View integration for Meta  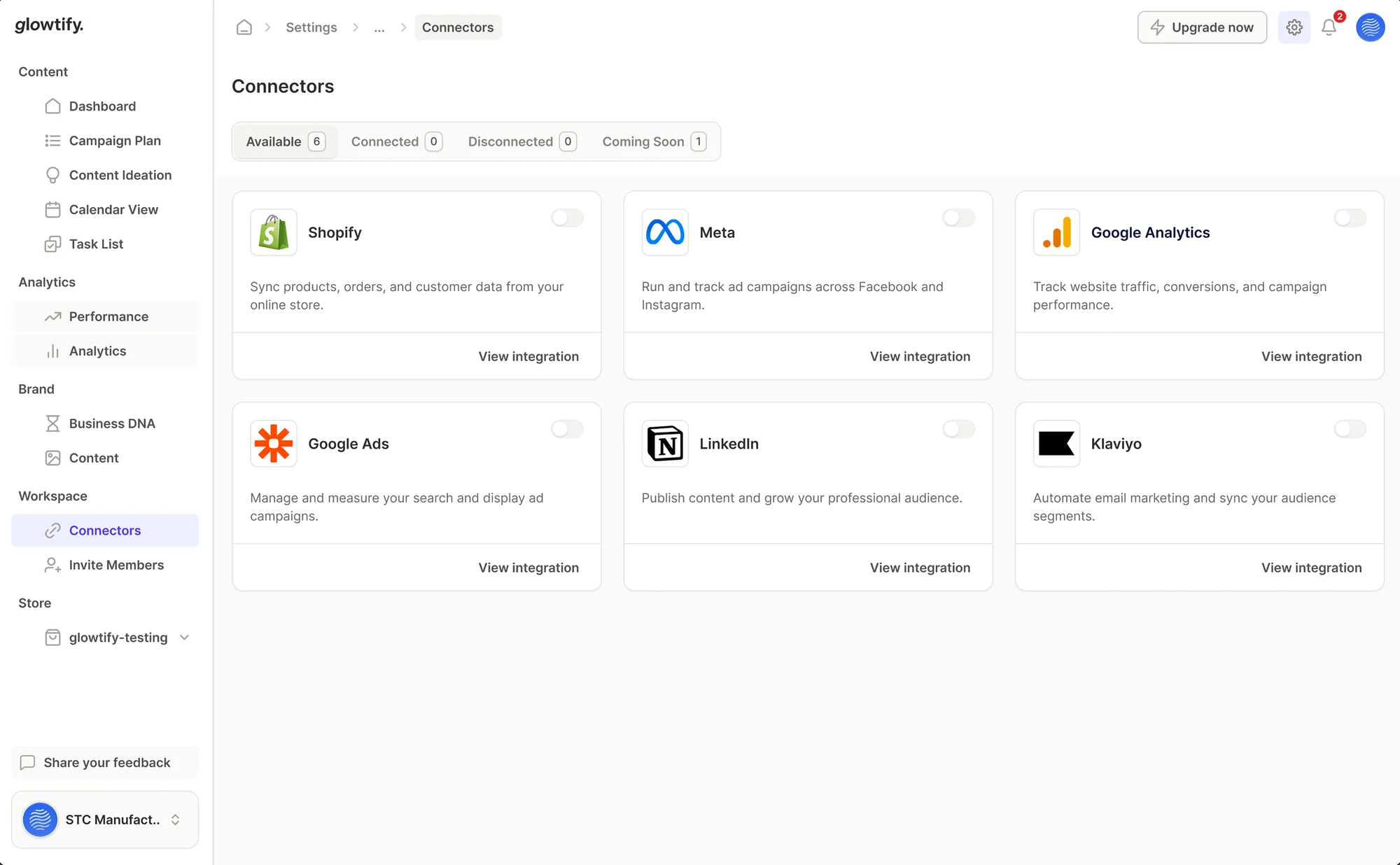click(x=920, y=356)
